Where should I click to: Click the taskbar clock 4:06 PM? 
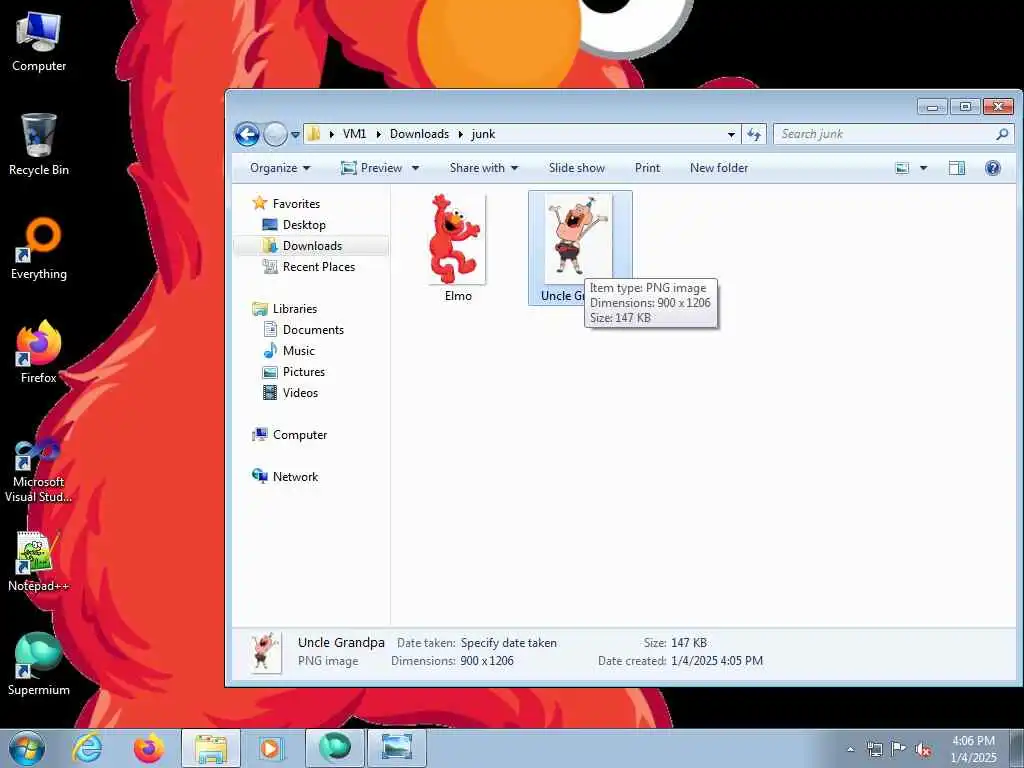click(973, 741)
